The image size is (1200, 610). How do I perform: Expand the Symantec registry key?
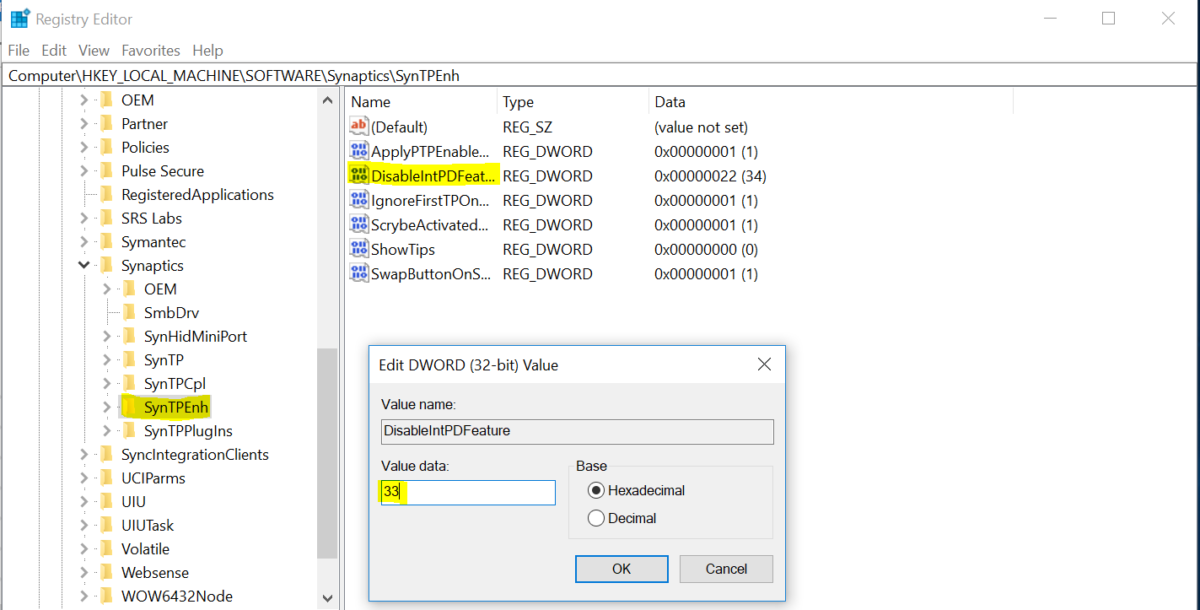pos(84,242)
